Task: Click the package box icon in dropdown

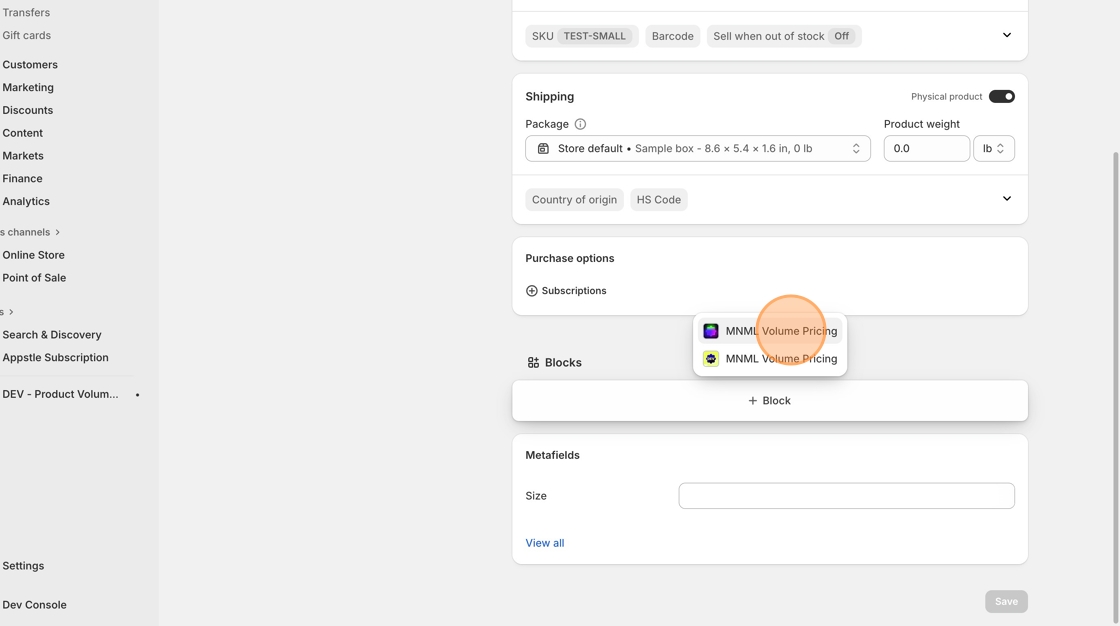Action: click(x=543, y=149)
